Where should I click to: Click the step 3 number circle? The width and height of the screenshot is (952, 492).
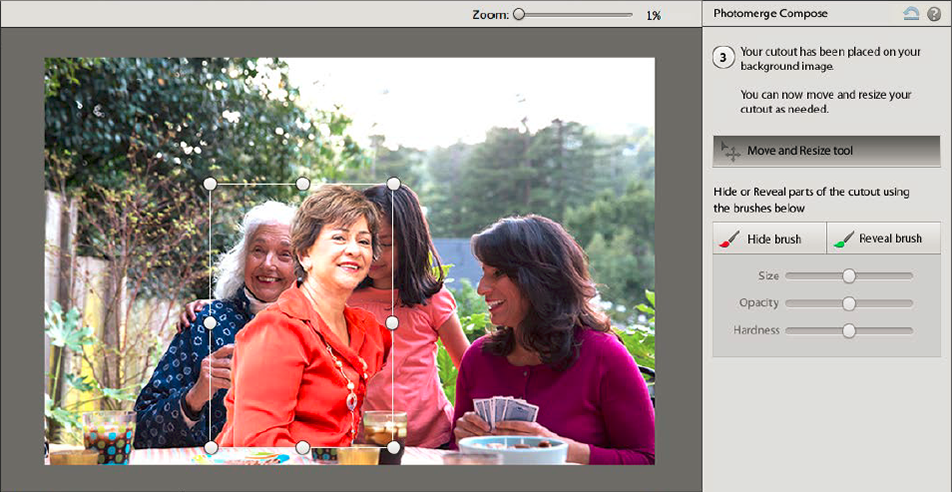point(724,57)
